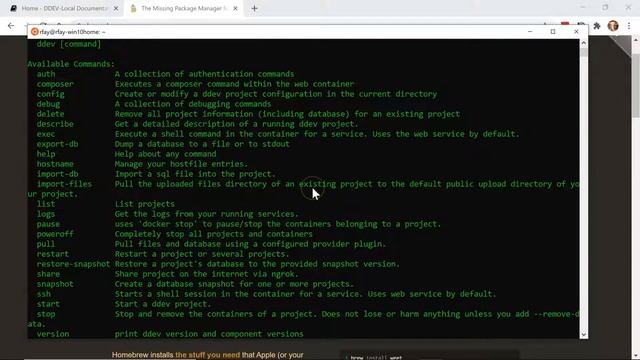Open the browser extensions puzzle icon

(x=597, y=26)
